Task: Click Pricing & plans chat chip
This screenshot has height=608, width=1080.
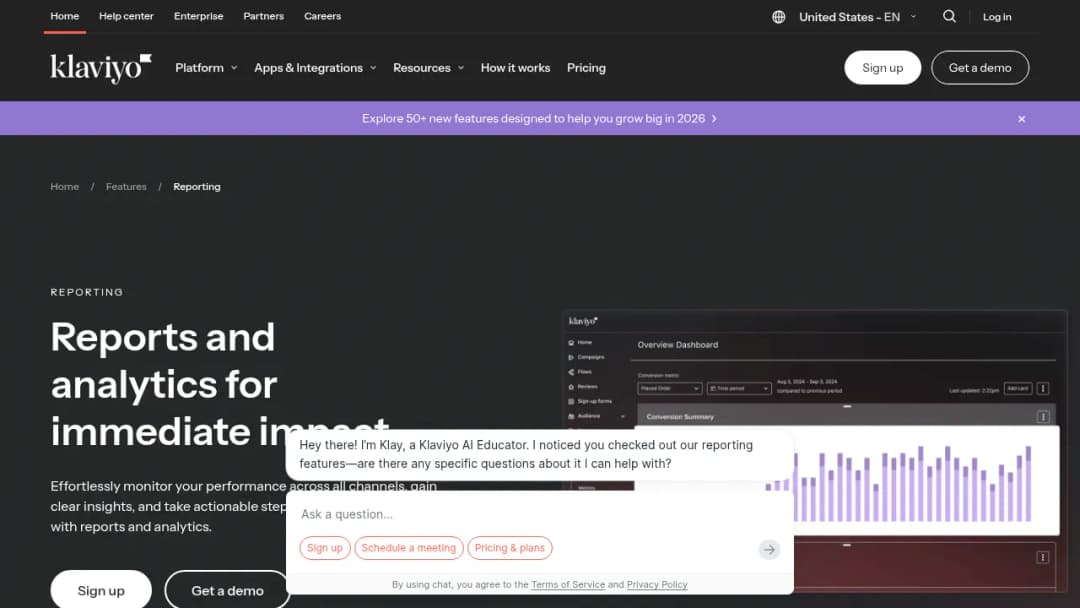Action: tap(510, 548)
